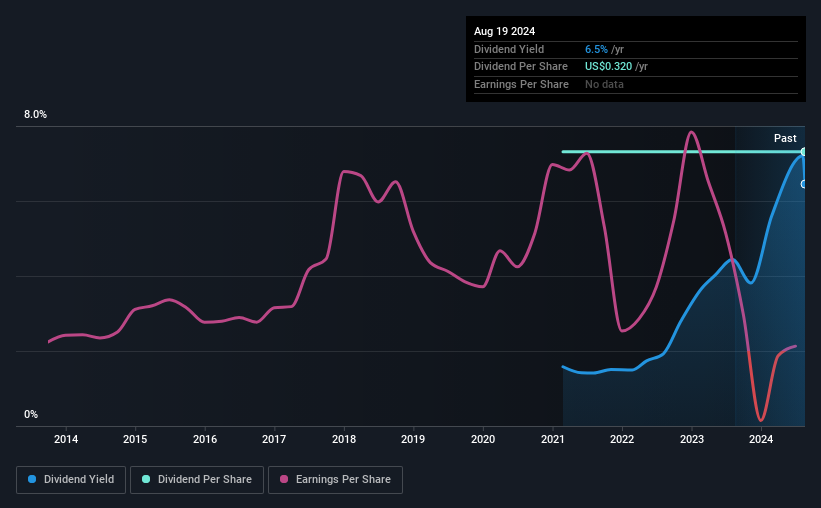
Task: Click the blue dot in Dividend Yield legend
Action: click(x=32, y=480)
